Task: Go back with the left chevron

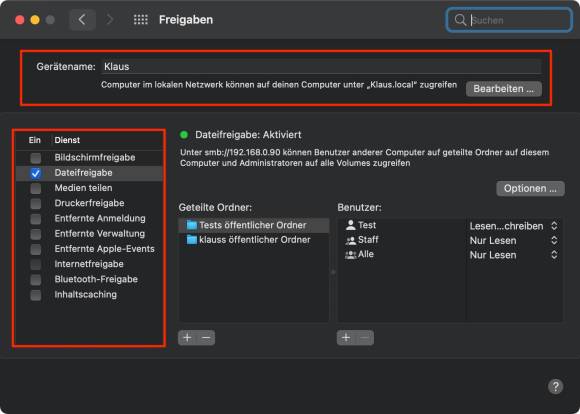Action: (x=82, y=20)
